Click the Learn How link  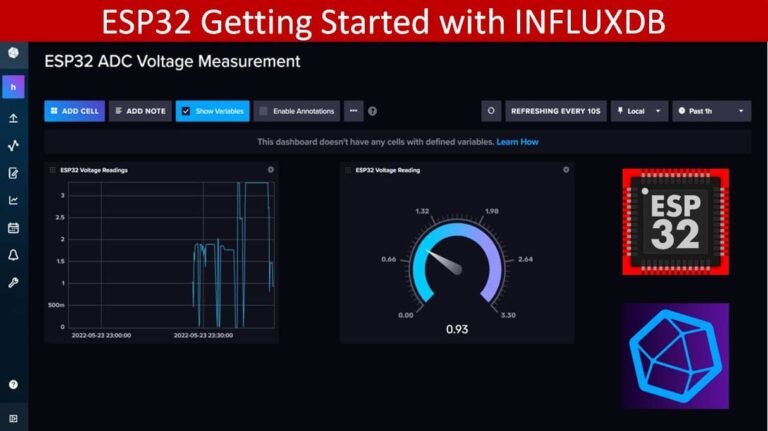pos(517,142)
